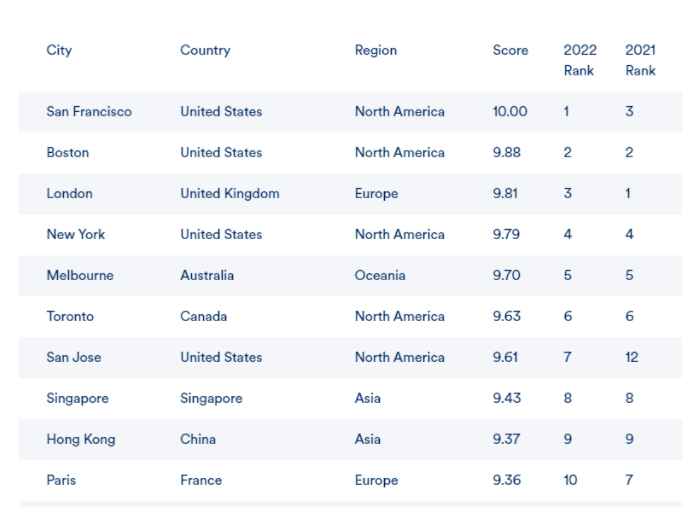The height and width of the screenshot is (510, 682).
Task: Click Canada country cell
Action: pyautogui.click(x=204, y=316)
